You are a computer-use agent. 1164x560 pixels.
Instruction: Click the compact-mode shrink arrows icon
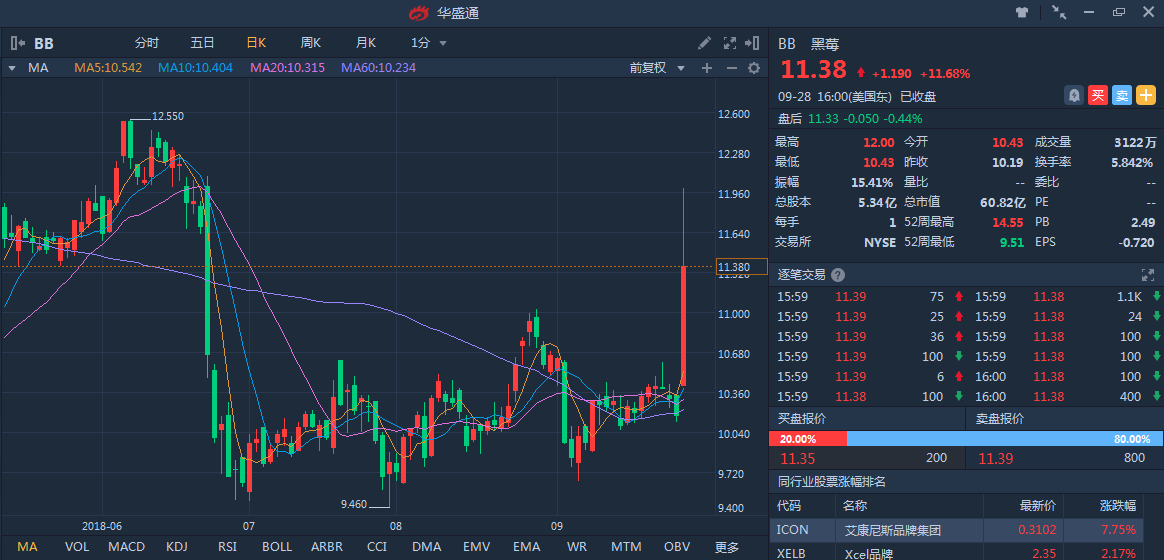point(1059,13)
